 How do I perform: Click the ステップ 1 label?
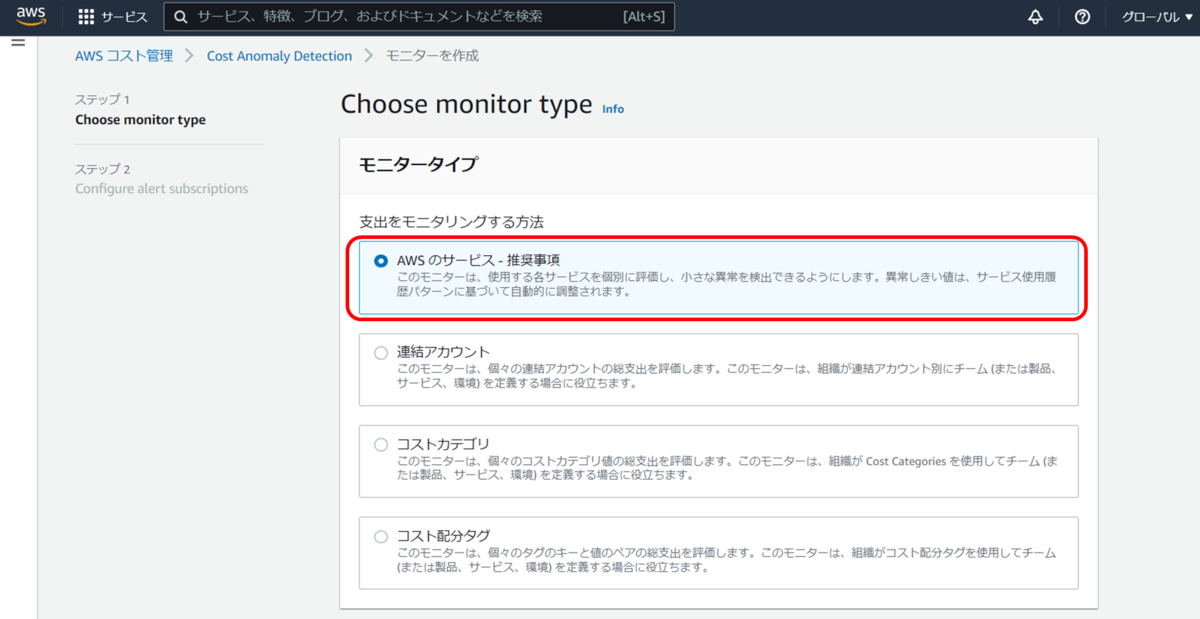[103, 100]
